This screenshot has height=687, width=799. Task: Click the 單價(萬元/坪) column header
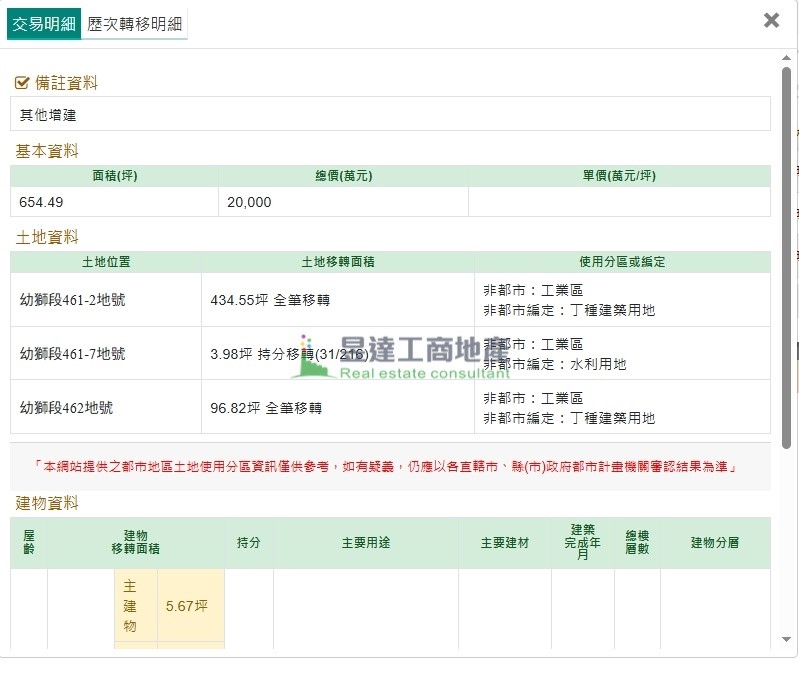coord(619,176)
